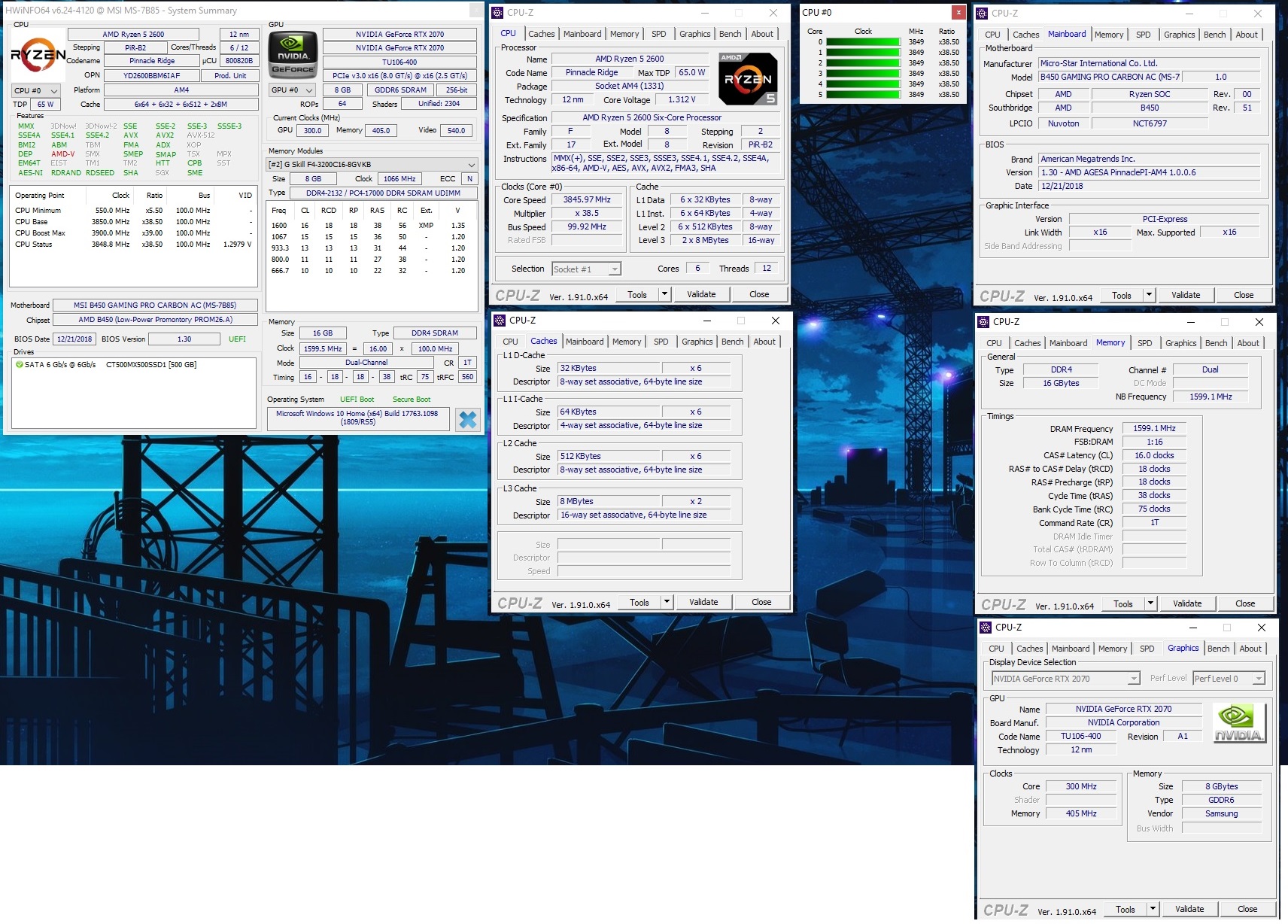This screenshot has height=924, width=1288.
Task: Open Tools dropdown arrow in CPU-Z CPU window
Action: point(665,294)
